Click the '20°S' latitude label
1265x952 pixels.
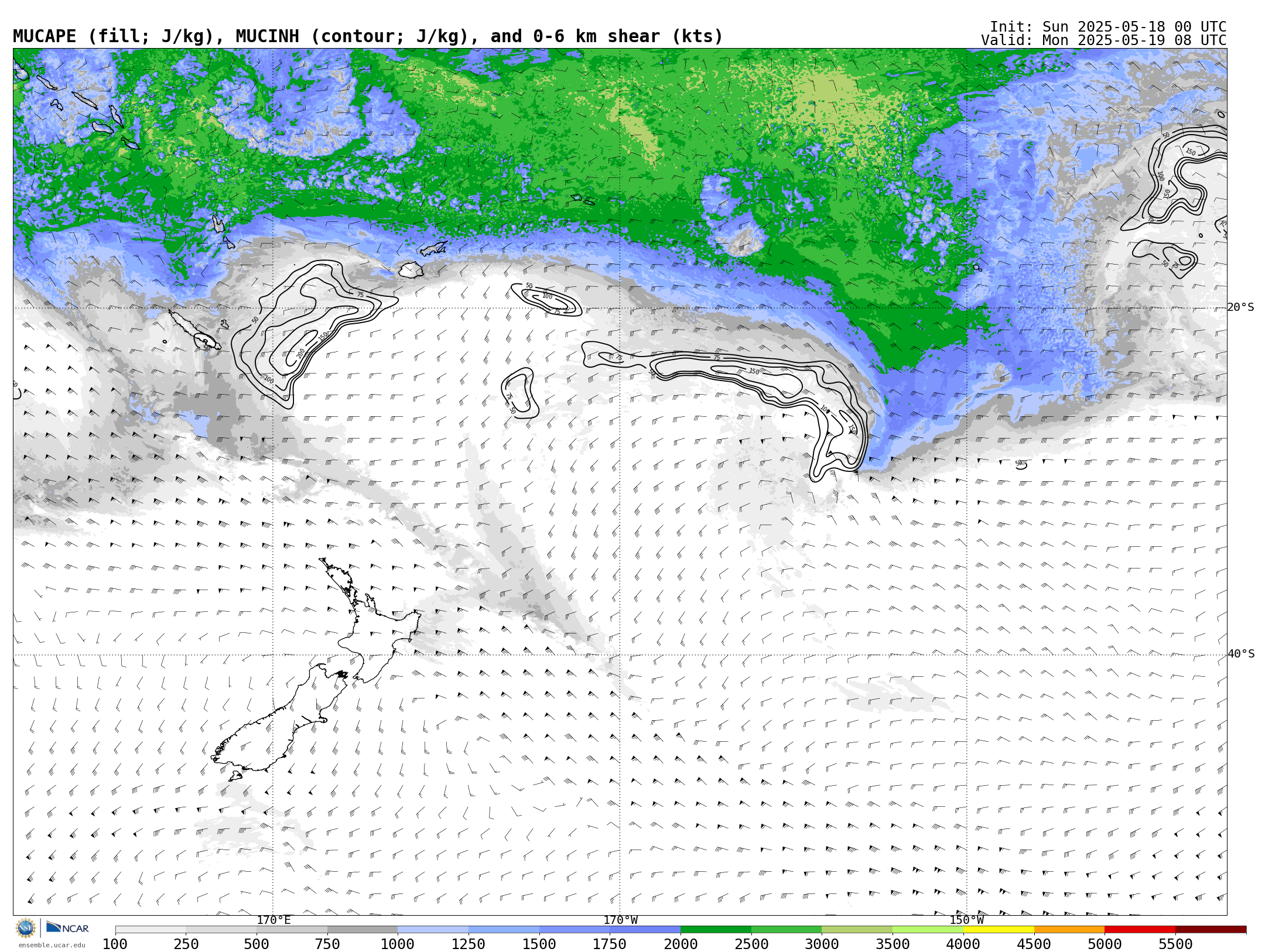coord(1241,307)
